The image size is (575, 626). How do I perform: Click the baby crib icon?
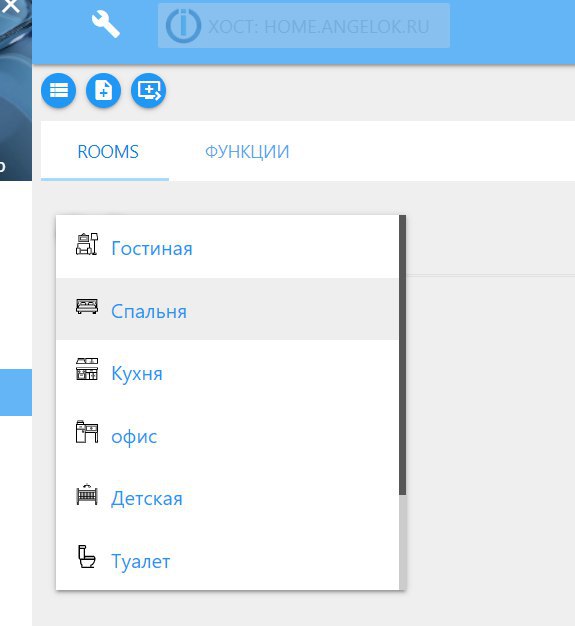point(87,494)
